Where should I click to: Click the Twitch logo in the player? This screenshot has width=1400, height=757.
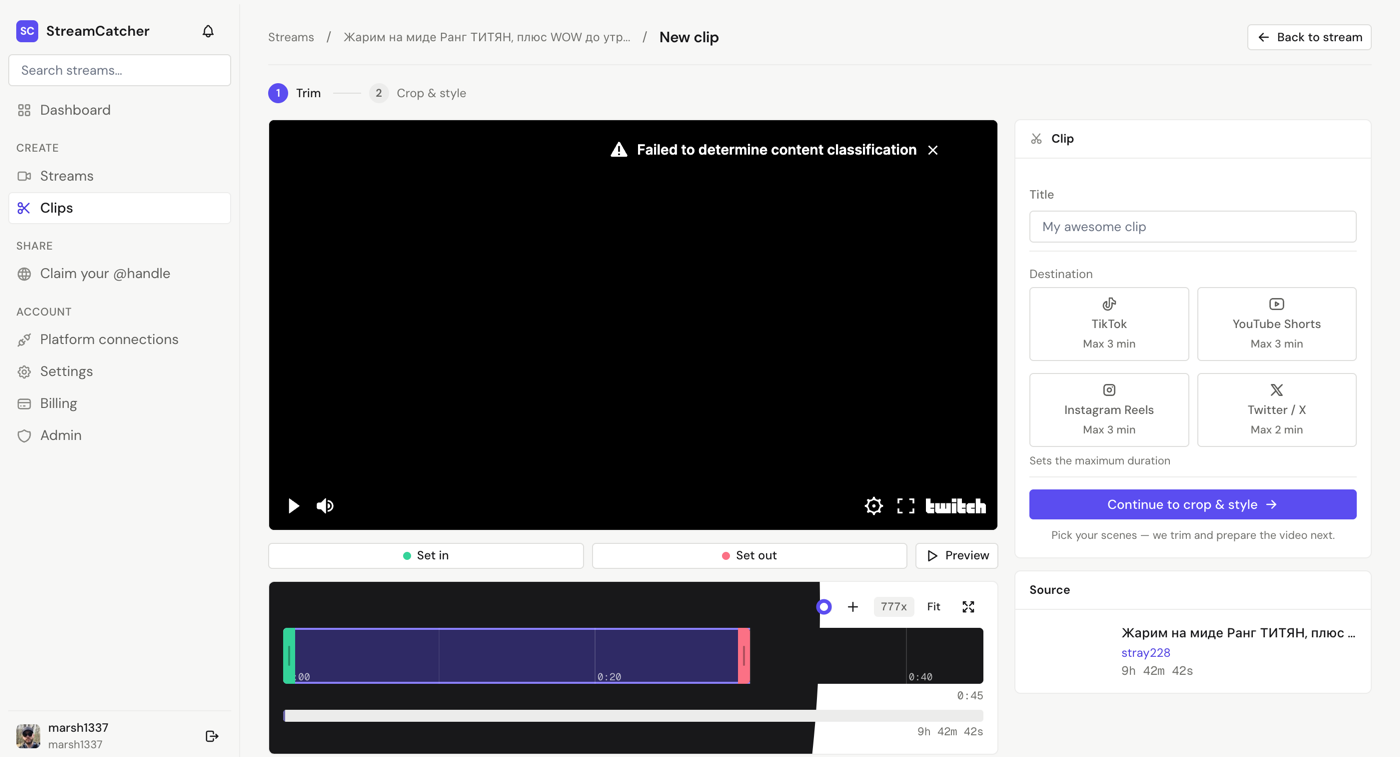click(956, 506)
